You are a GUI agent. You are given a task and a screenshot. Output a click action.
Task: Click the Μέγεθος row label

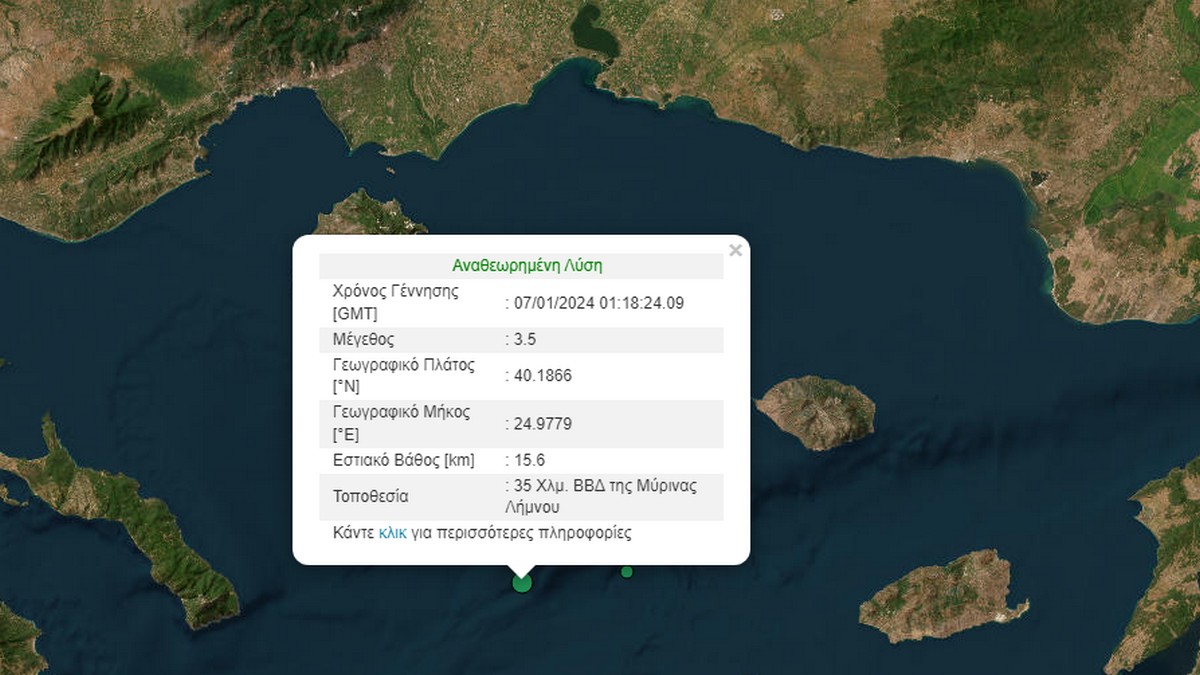[365, 339]
